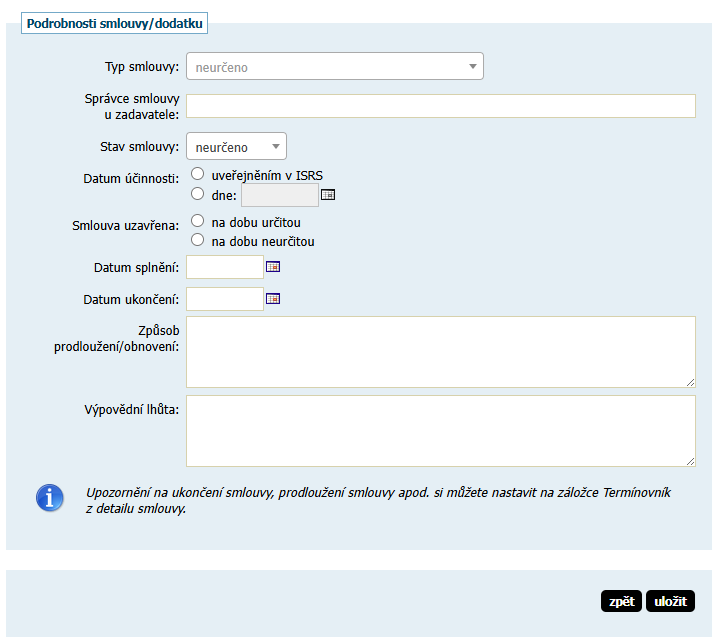Screen dimensions: 718x644
Task: Open calendar picker beside the 'dne' field
Action: click(x=327, y=195)
